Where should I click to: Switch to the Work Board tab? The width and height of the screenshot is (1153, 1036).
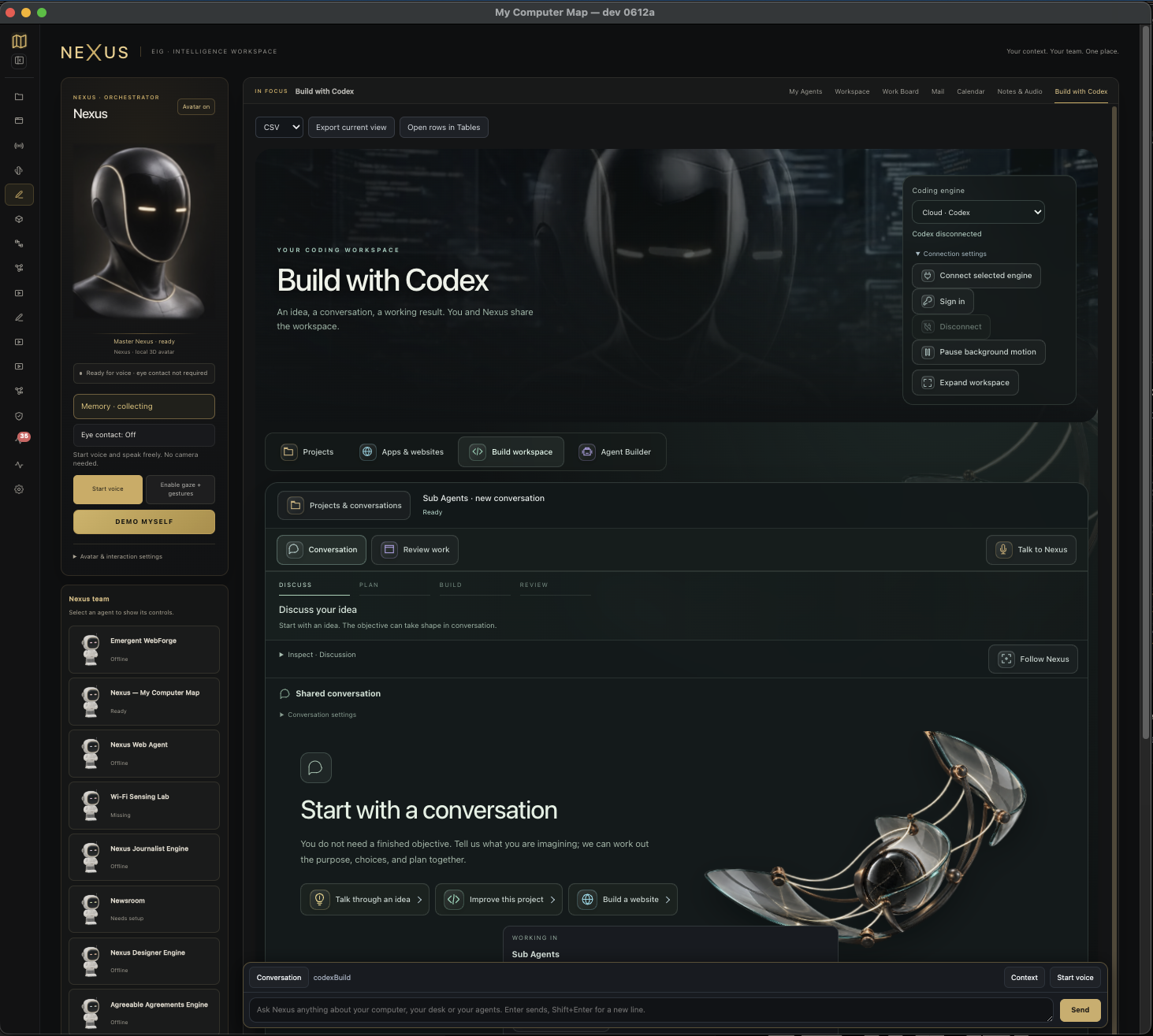pyautogui.click(x=901, y=91)
